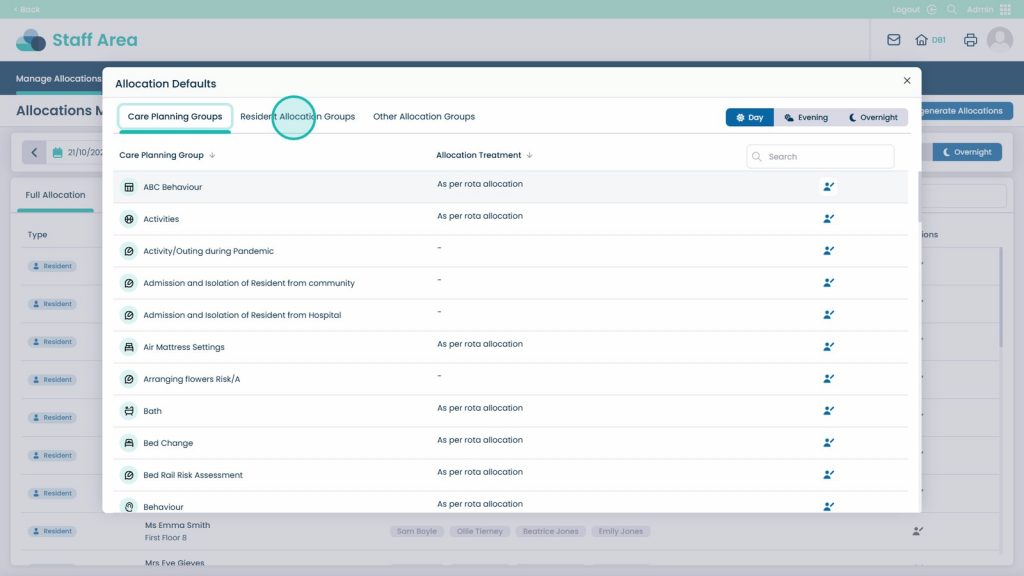Click the dialog's vertical scrollbar
The height and width of the screenshot is (576, 1024).
(x=919, y=200)
